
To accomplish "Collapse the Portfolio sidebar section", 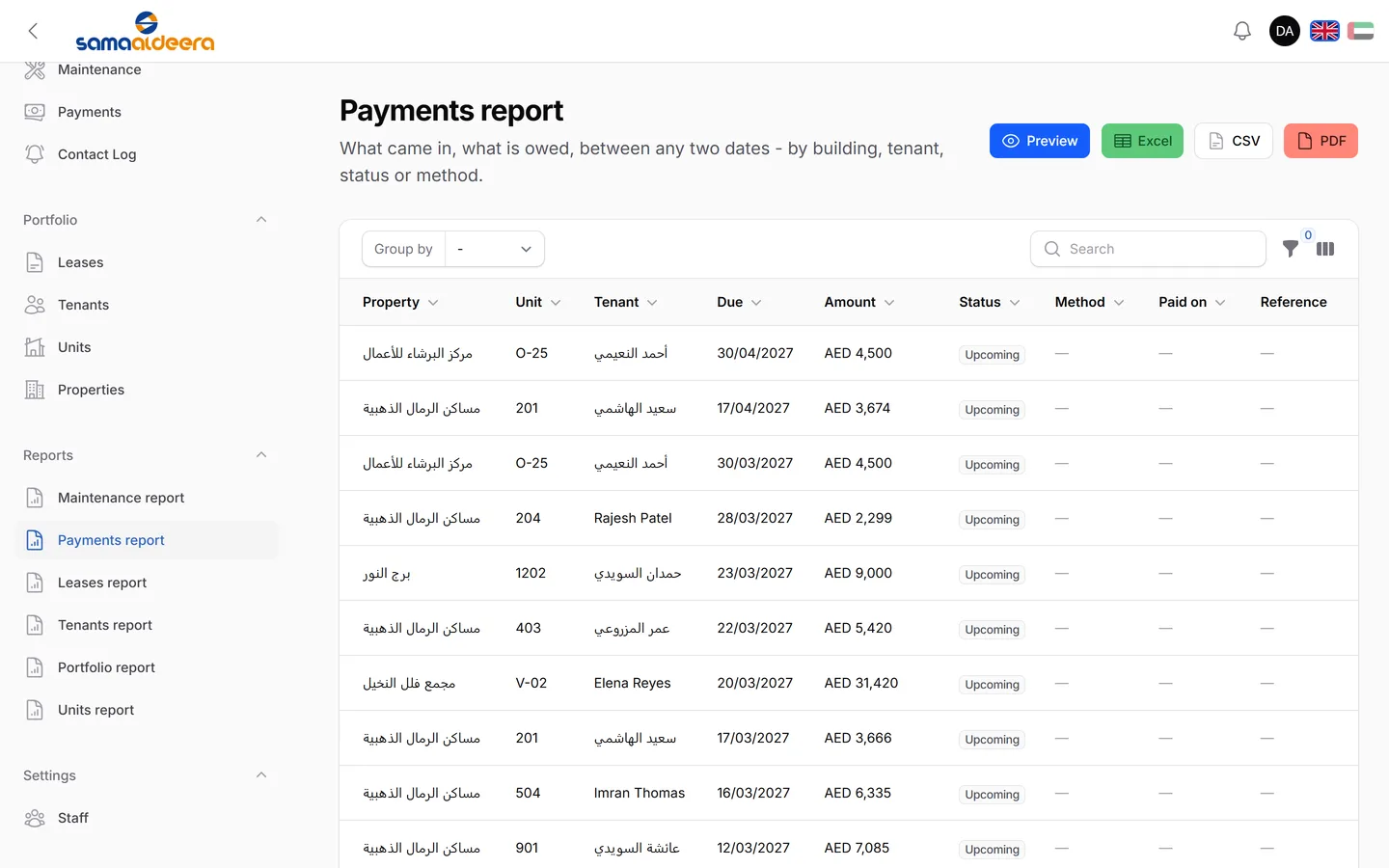I will (x=261, y=220).
